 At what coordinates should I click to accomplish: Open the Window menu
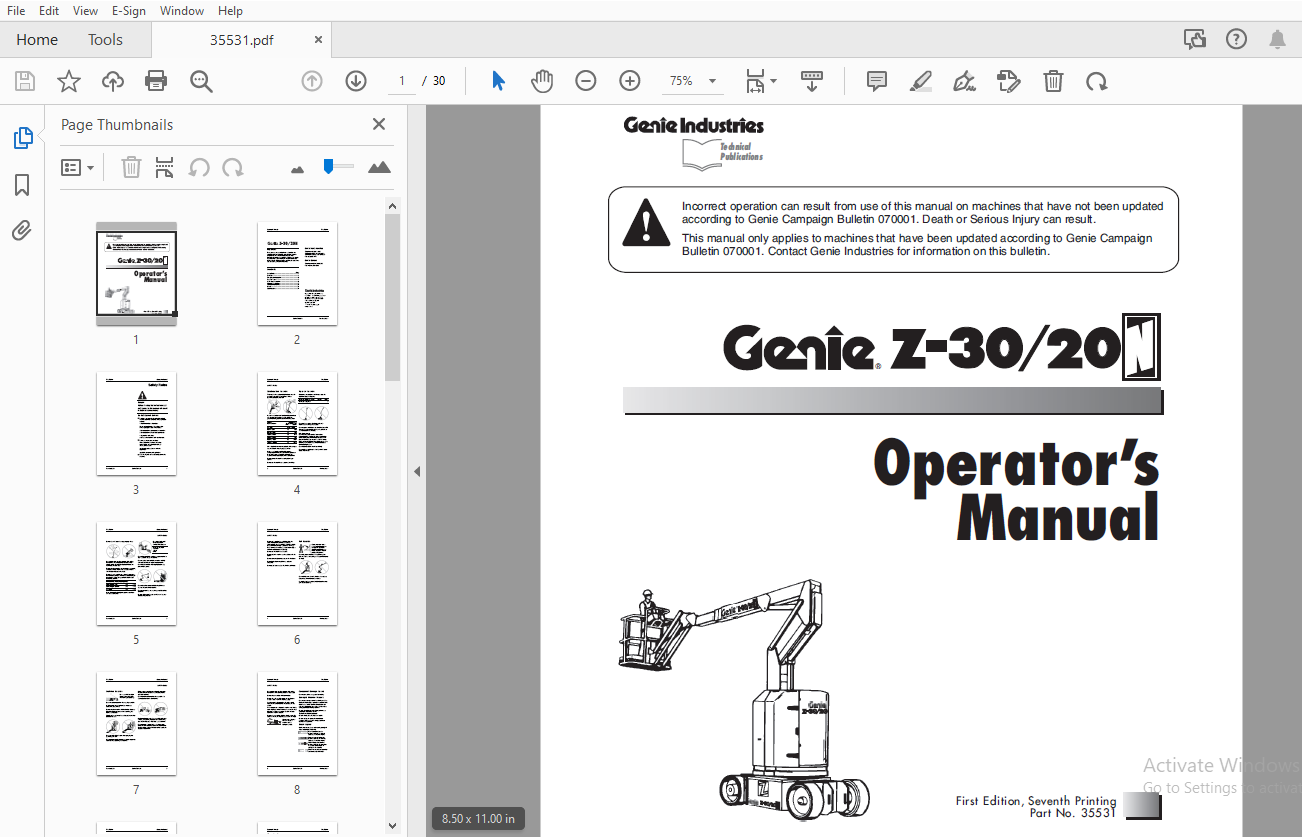182,11
